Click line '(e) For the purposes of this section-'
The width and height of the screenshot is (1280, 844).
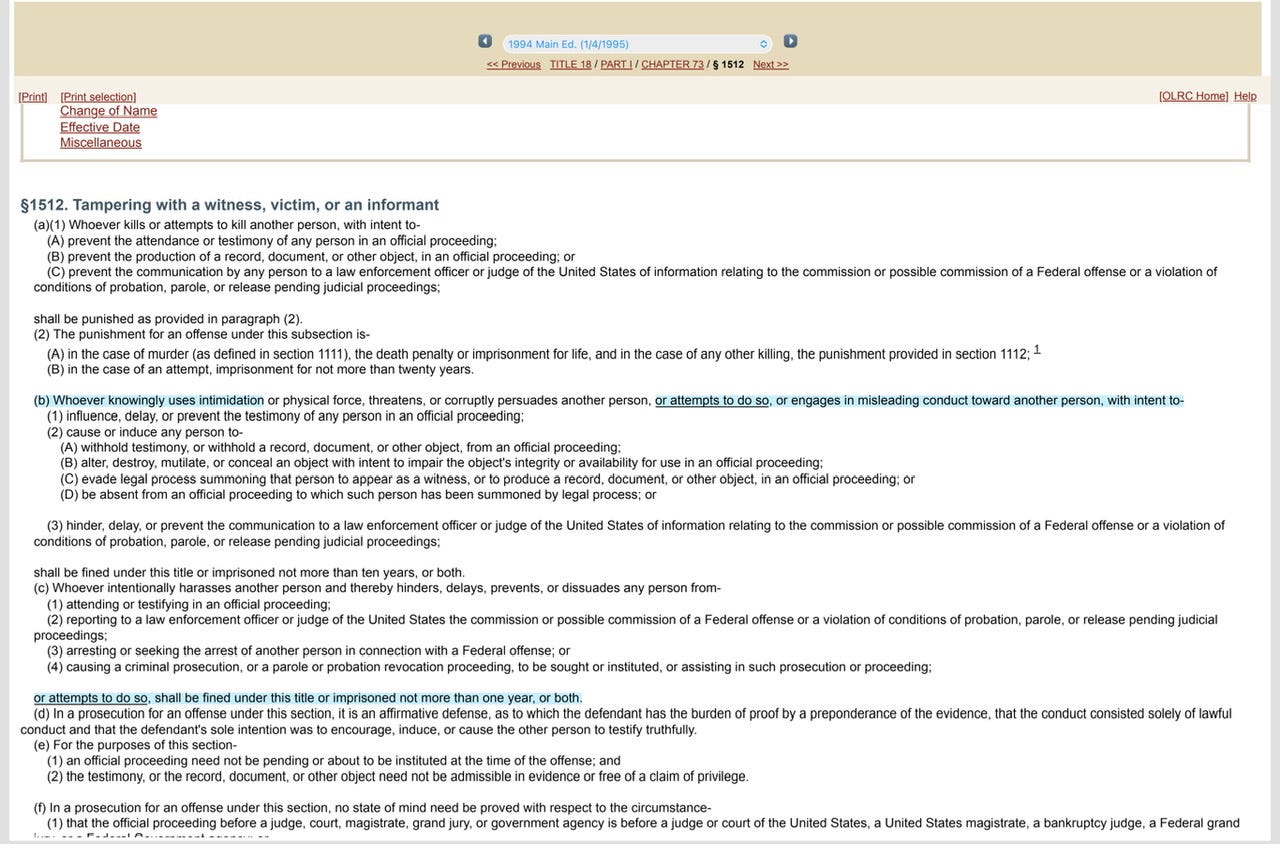coord(135,745)
